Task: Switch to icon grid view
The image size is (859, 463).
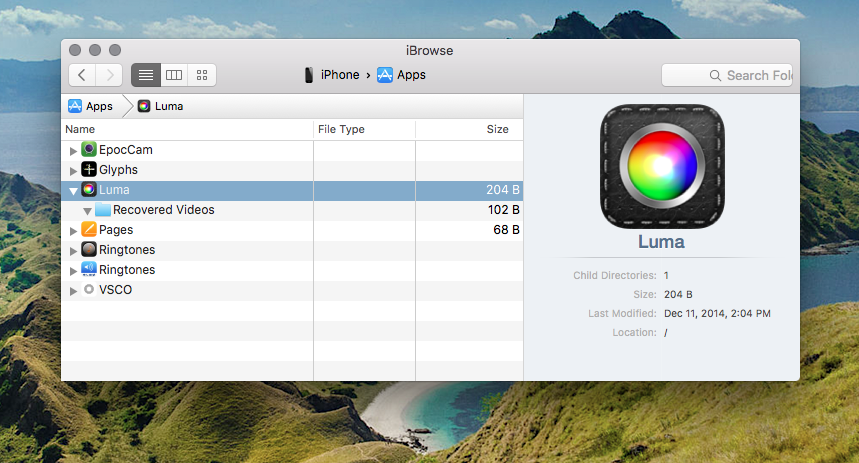Action: (x=202, y=75)
